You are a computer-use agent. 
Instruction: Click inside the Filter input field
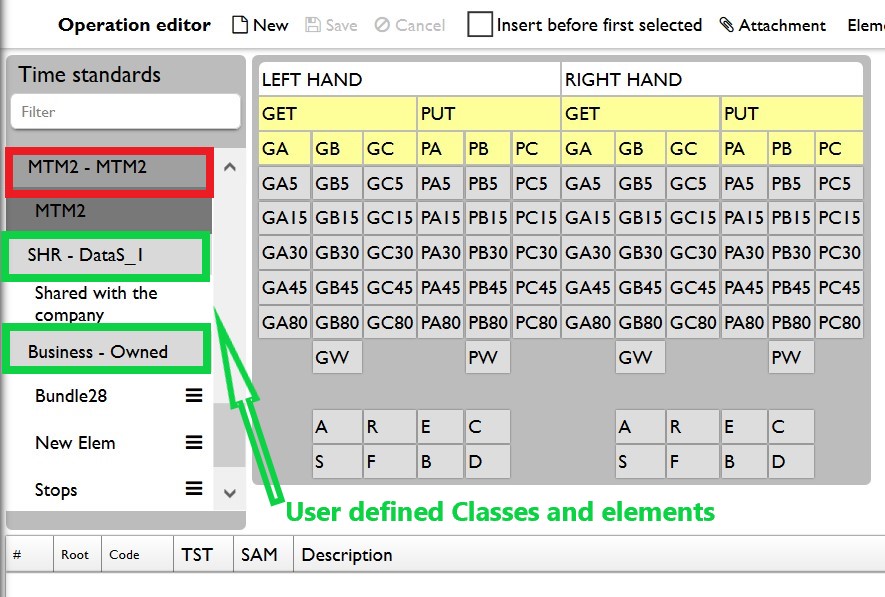point(124,112)
